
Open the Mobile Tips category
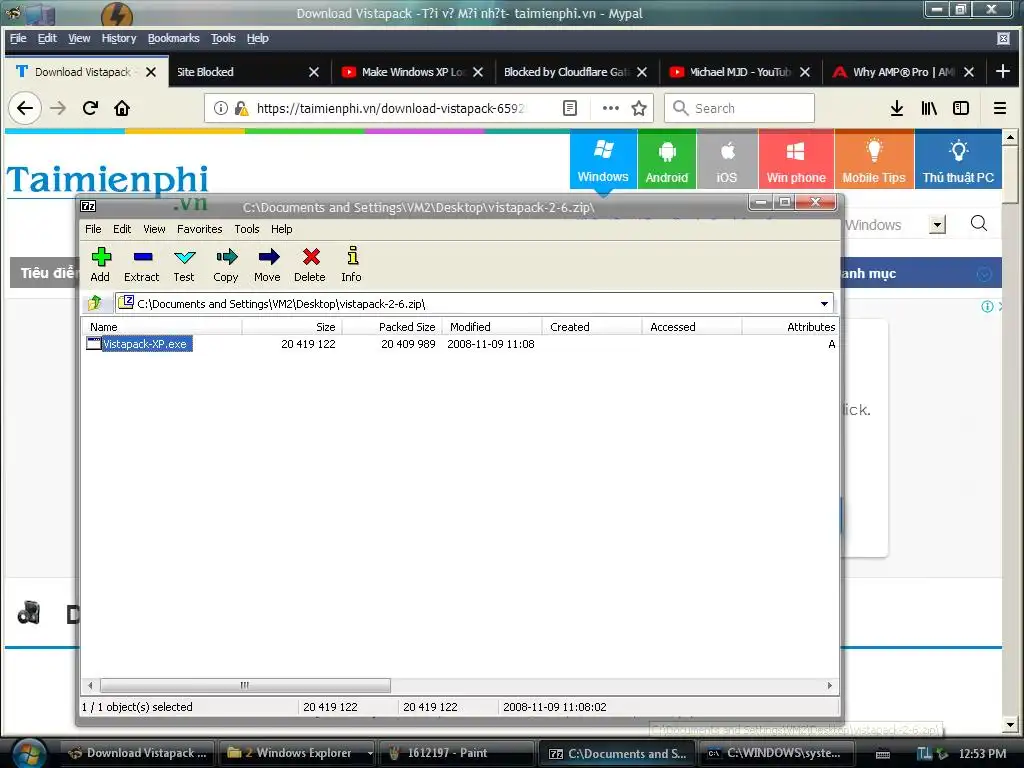point(874,161)
